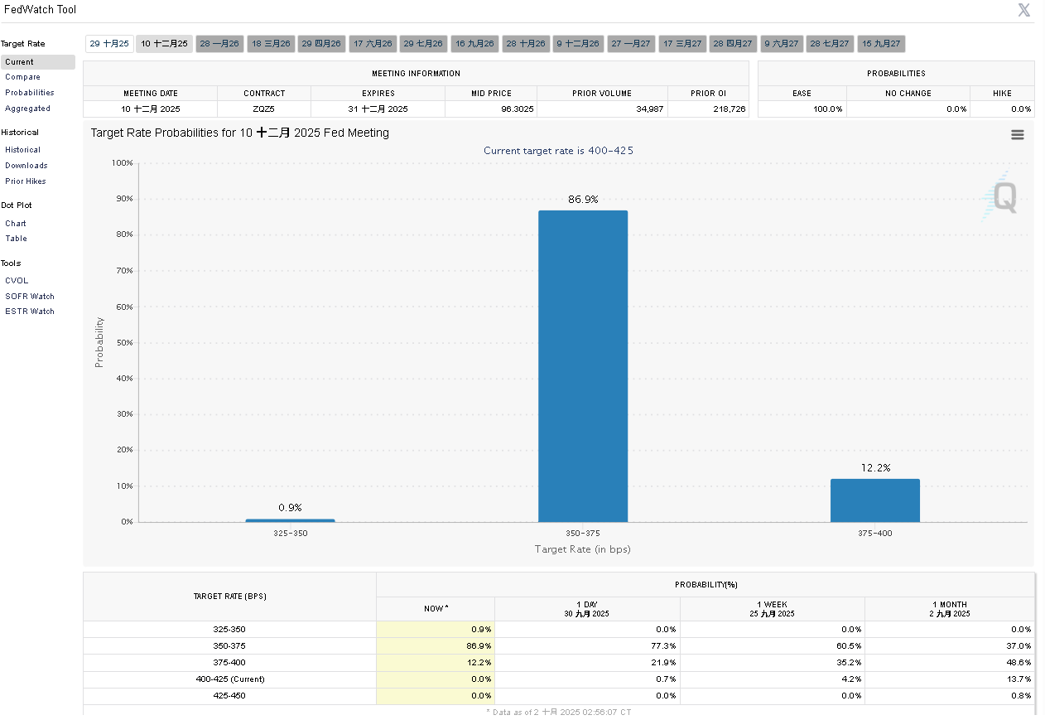The width and height of the screenshot is (1045, 720).
Task: Go to the Aggregated view
Action: (27, 109)
